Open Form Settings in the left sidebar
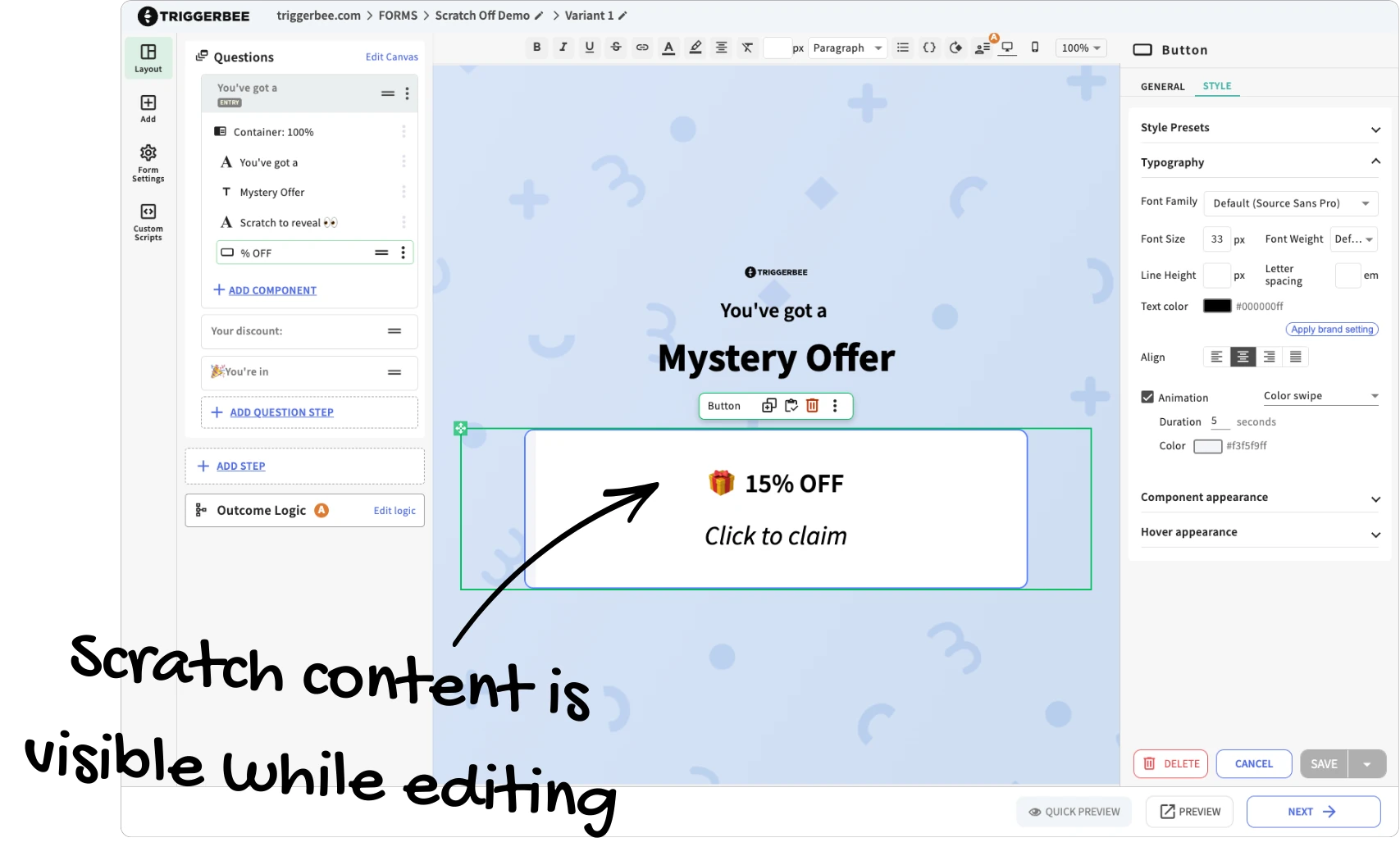1400x865 pixels. point(148,162)
